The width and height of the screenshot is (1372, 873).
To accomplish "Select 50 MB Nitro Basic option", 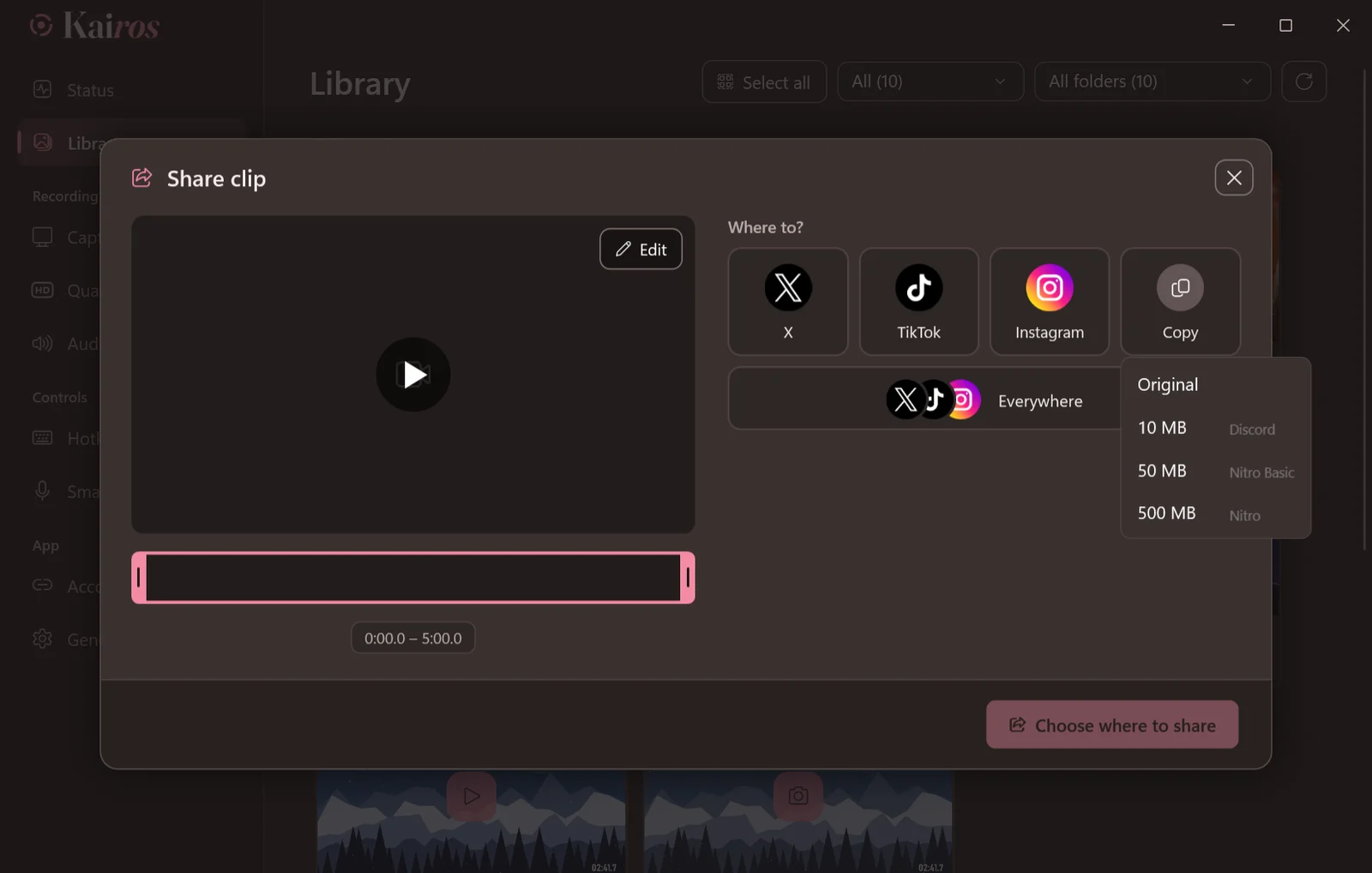I will [1215, 471].
